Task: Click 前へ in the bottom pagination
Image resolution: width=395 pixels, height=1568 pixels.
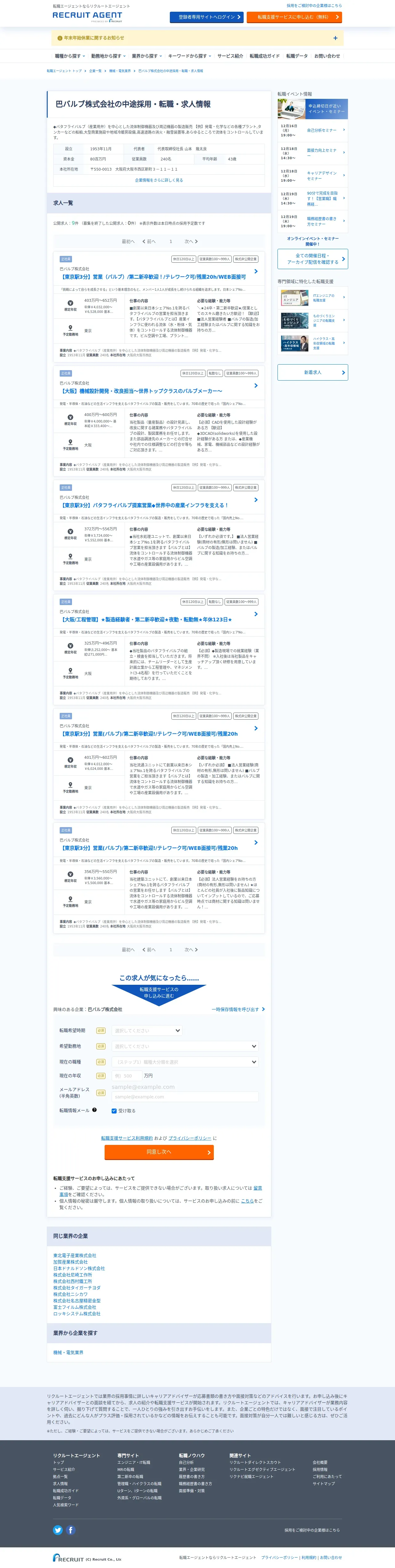Action: point(149,950)
